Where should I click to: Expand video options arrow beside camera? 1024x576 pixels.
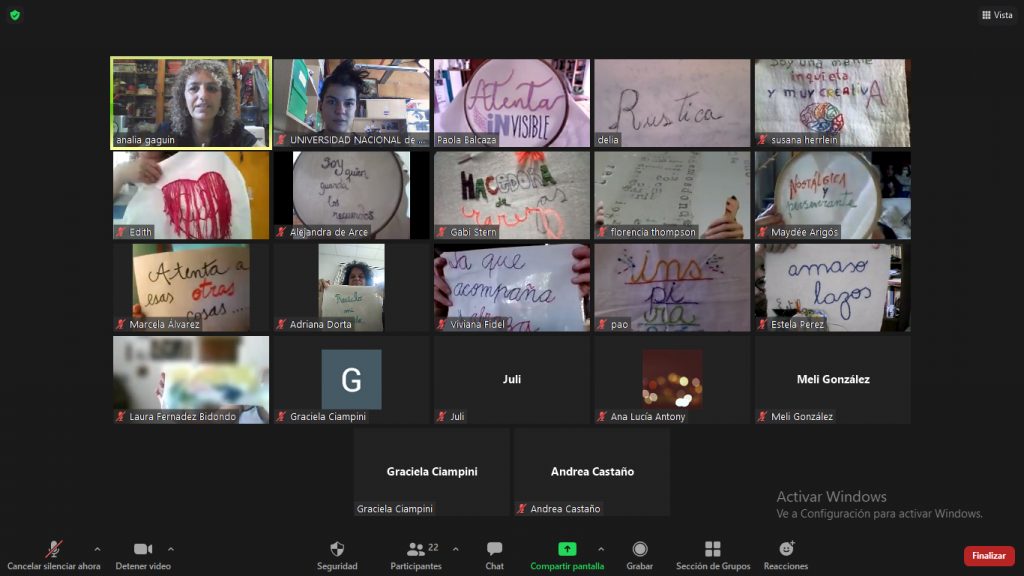171,549
